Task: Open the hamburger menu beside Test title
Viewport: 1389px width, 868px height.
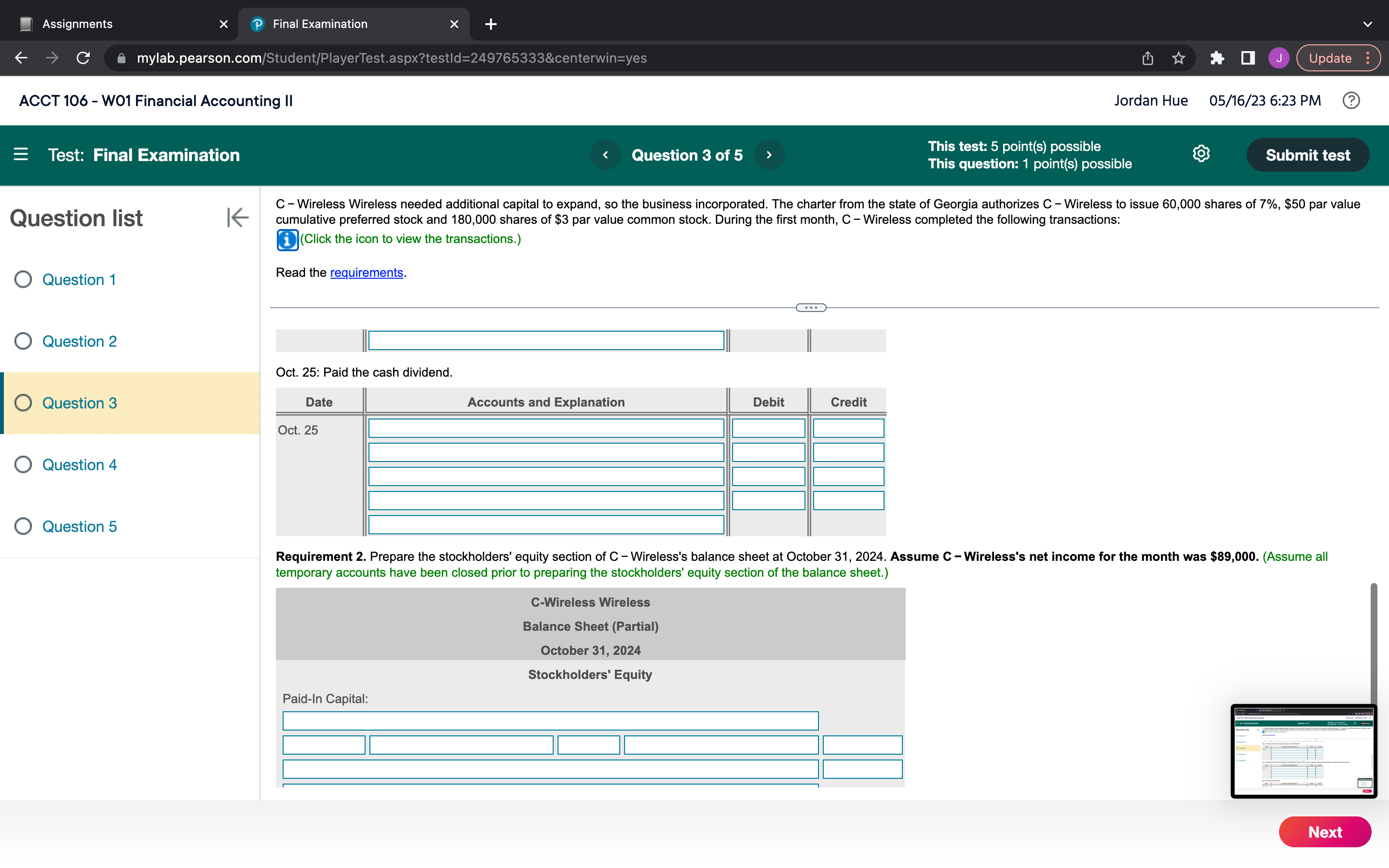Action: (21, 154)
